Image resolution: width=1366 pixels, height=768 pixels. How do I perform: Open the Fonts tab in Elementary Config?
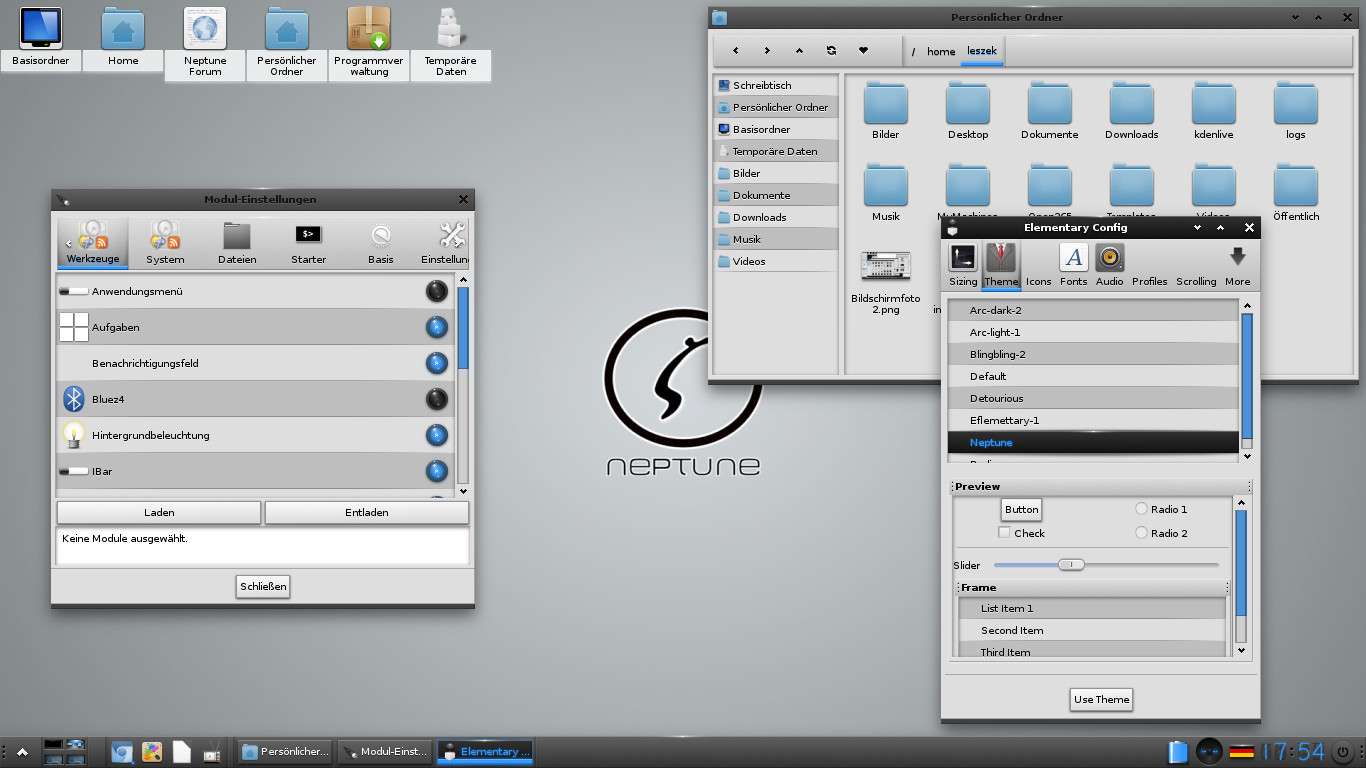tap(1074, 265)
